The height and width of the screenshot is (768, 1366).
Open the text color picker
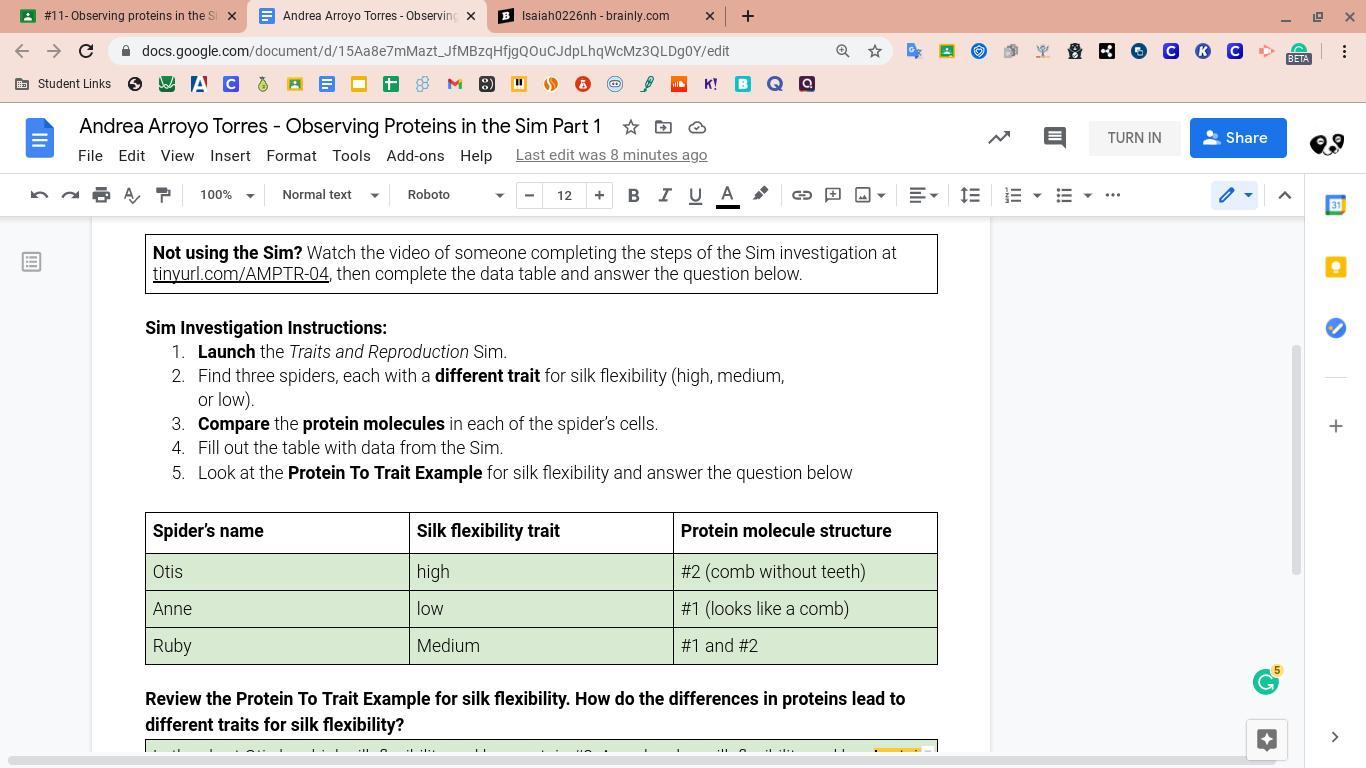coord(728,195)
